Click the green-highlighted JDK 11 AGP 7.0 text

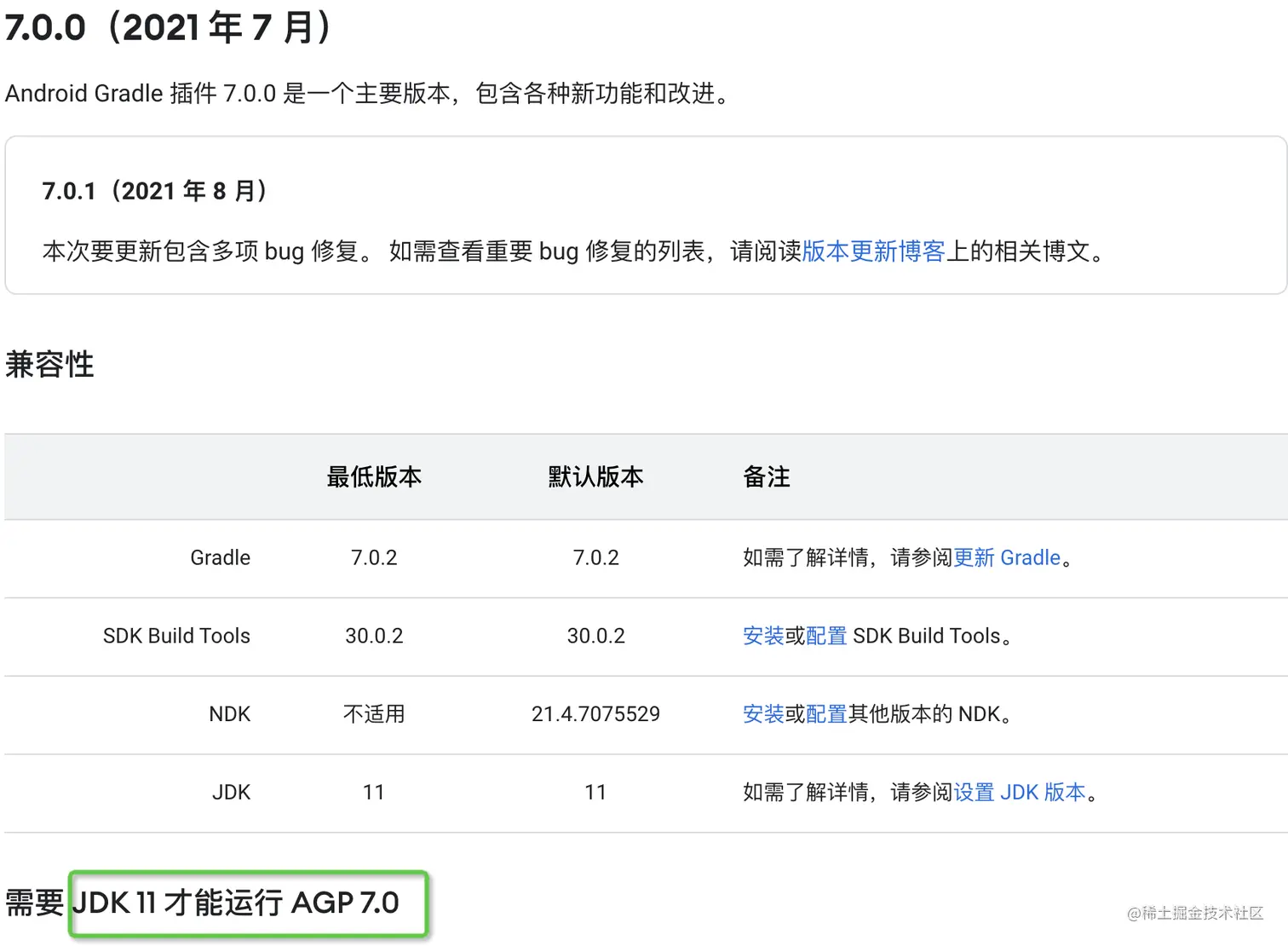247,903
